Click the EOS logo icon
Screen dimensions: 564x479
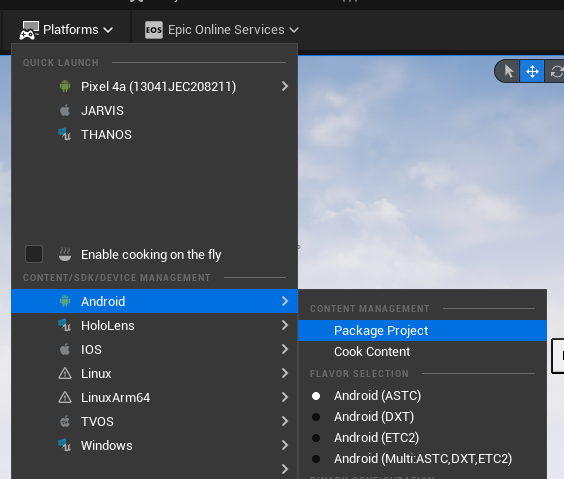[x=154, y=30]
